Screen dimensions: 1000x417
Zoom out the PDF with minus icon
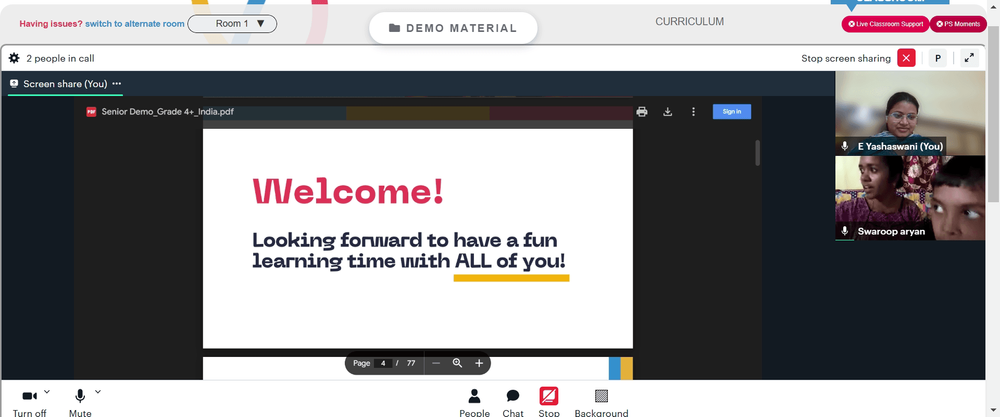pyautogui.click(x=436, y=363)
